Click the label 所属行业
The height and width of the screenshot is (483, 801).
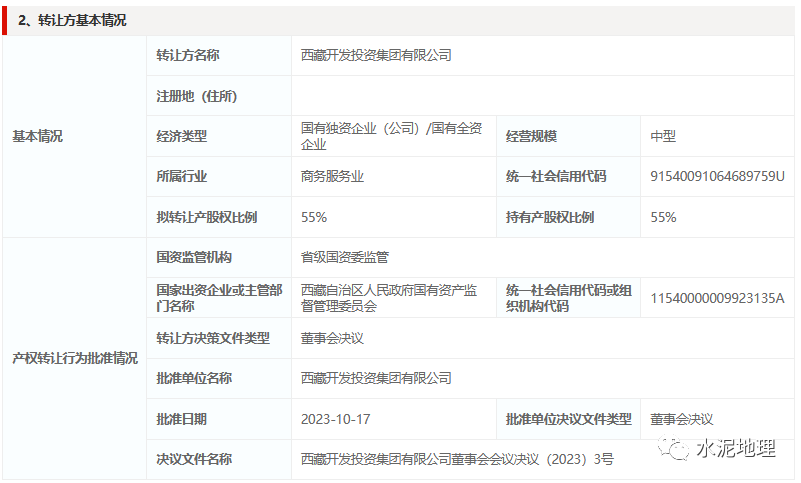point(181,177)
